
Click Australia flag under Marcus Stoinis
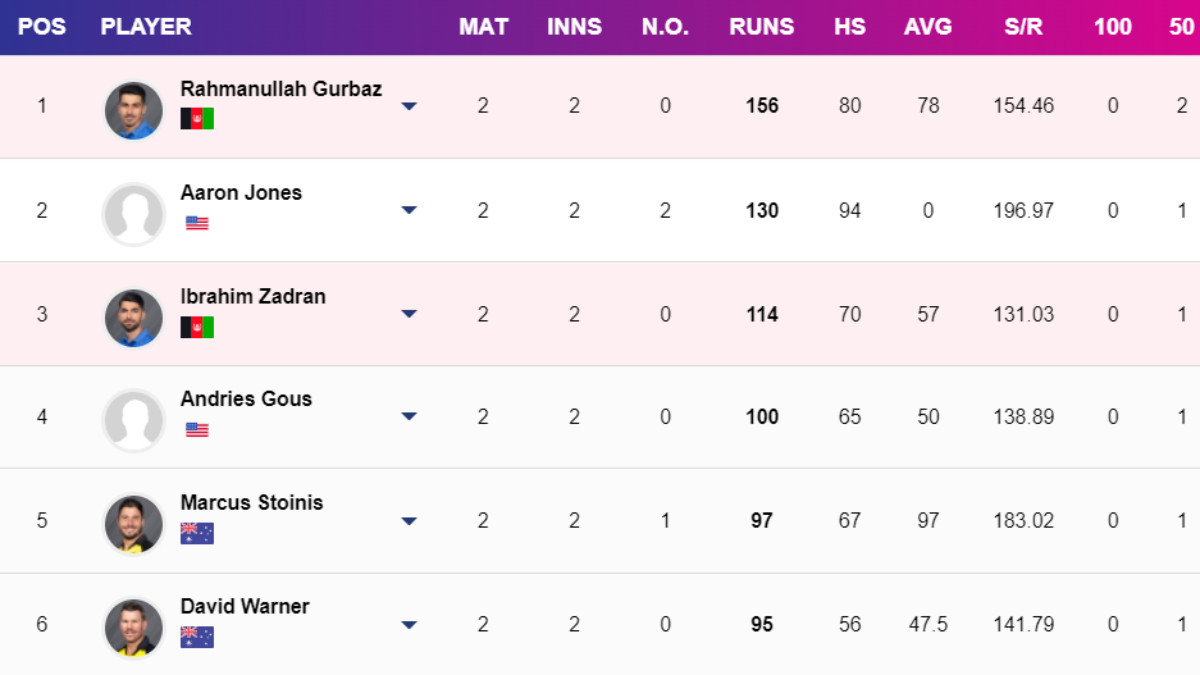click(197, 534)
